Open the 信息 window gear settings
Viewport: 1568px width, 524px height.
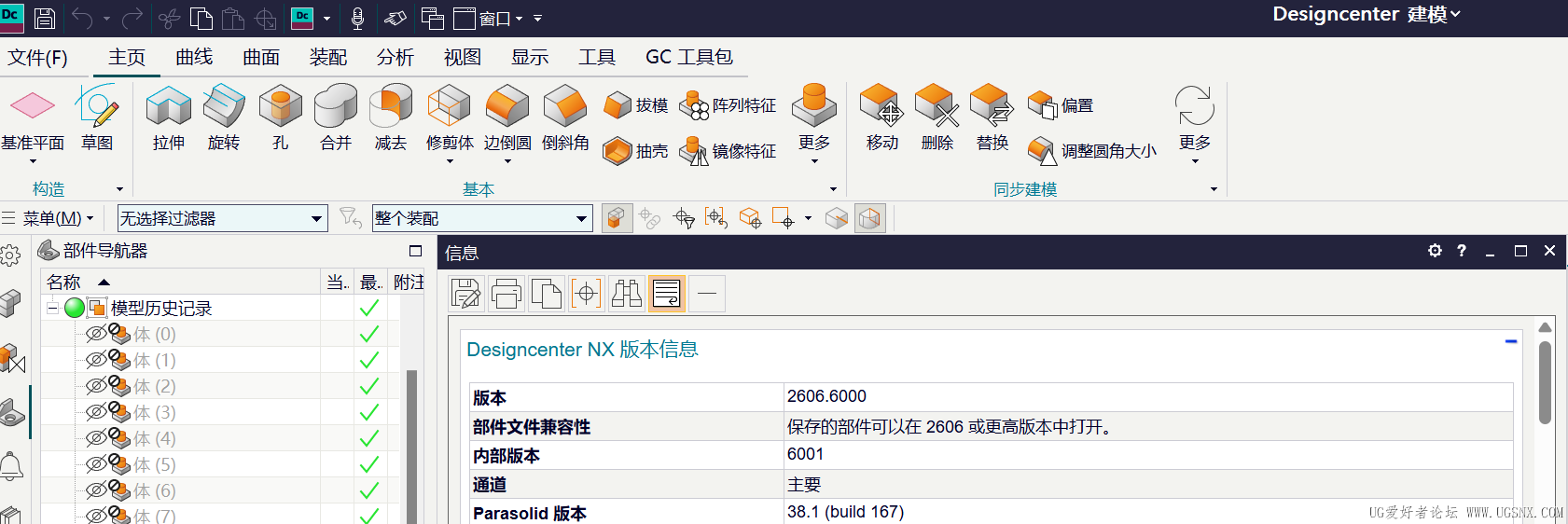coord(1435,251)
